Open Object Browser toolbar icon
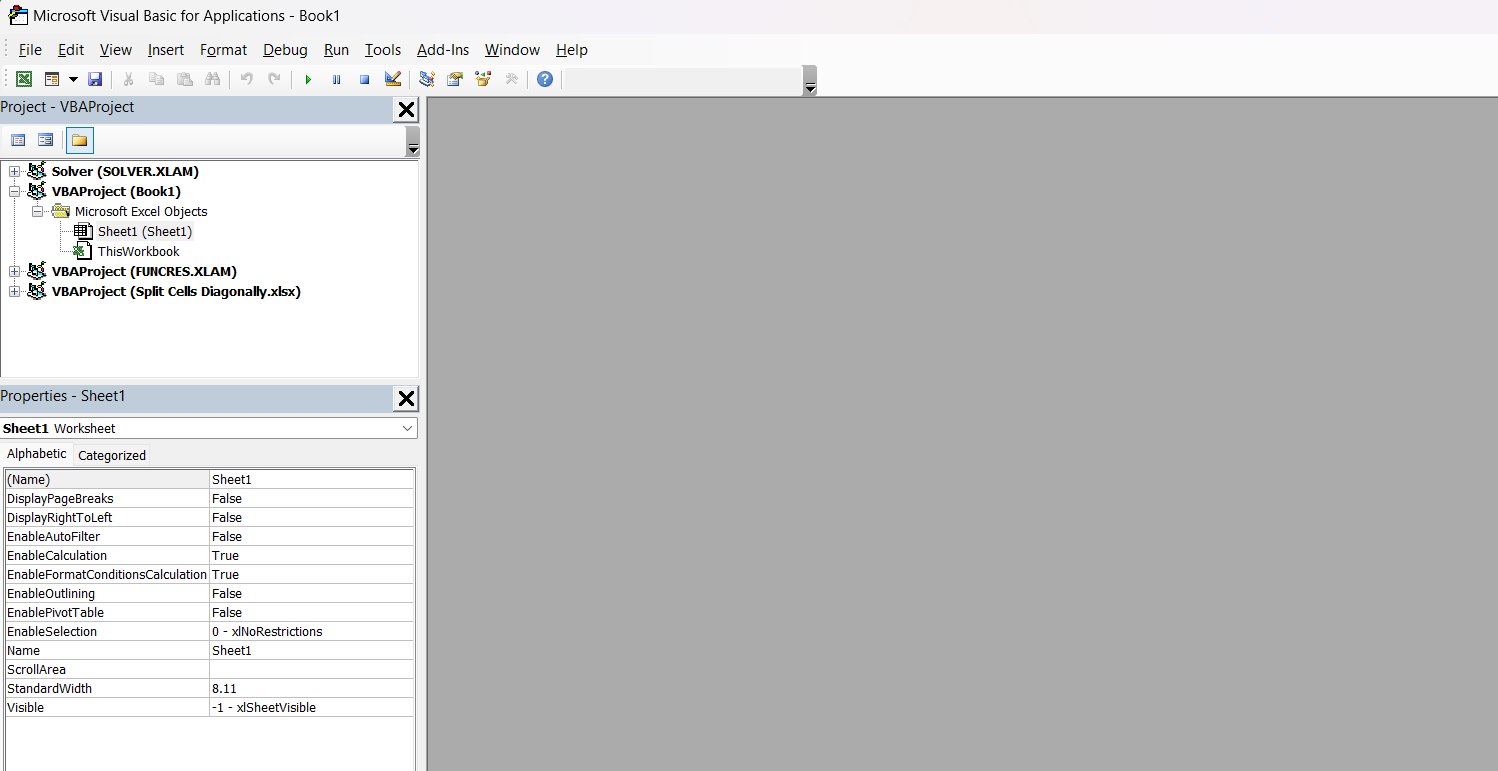 (x=483, y=79)
